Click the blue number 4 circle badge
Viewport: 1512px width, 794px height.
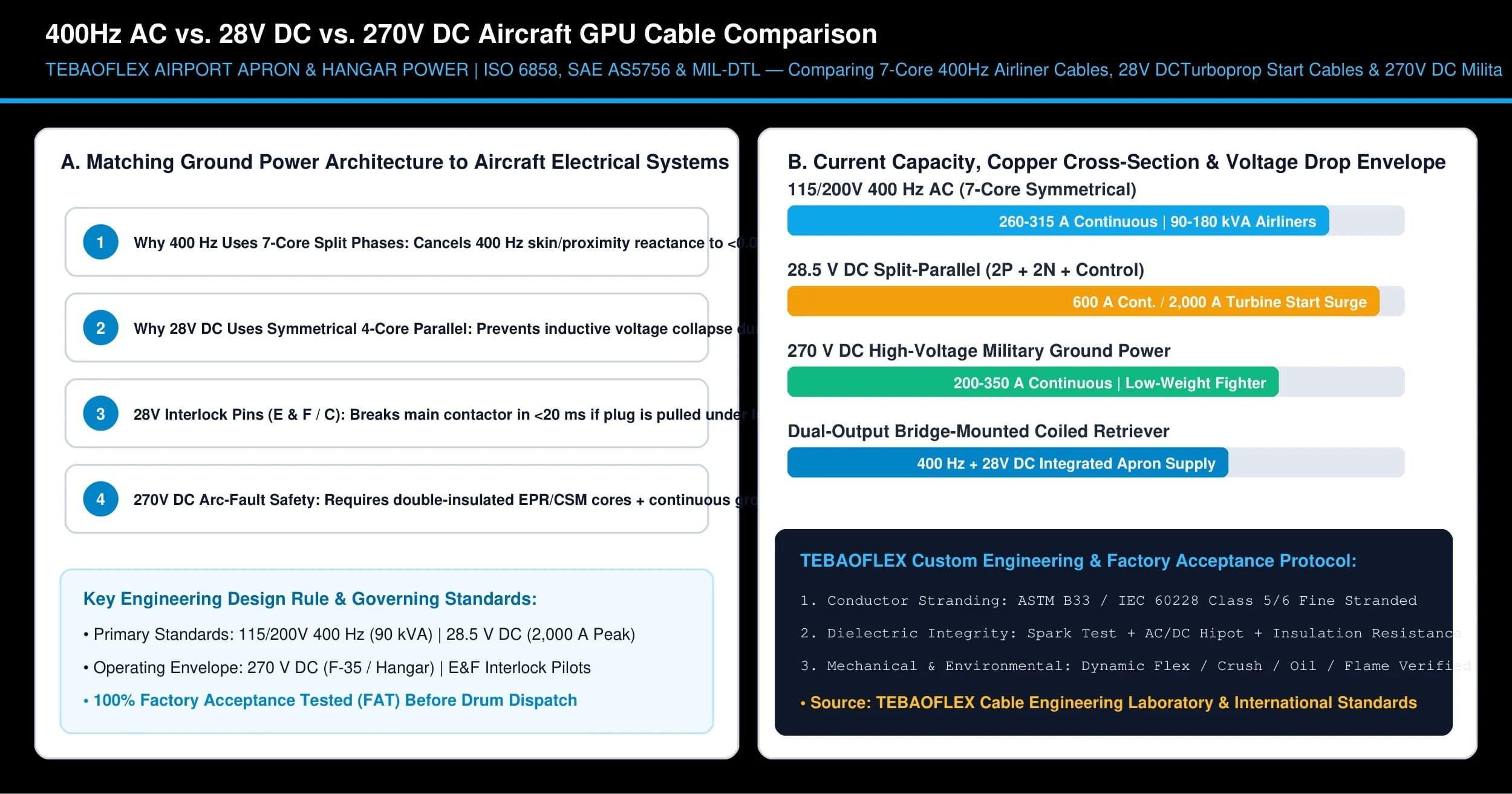click(100, 499)
